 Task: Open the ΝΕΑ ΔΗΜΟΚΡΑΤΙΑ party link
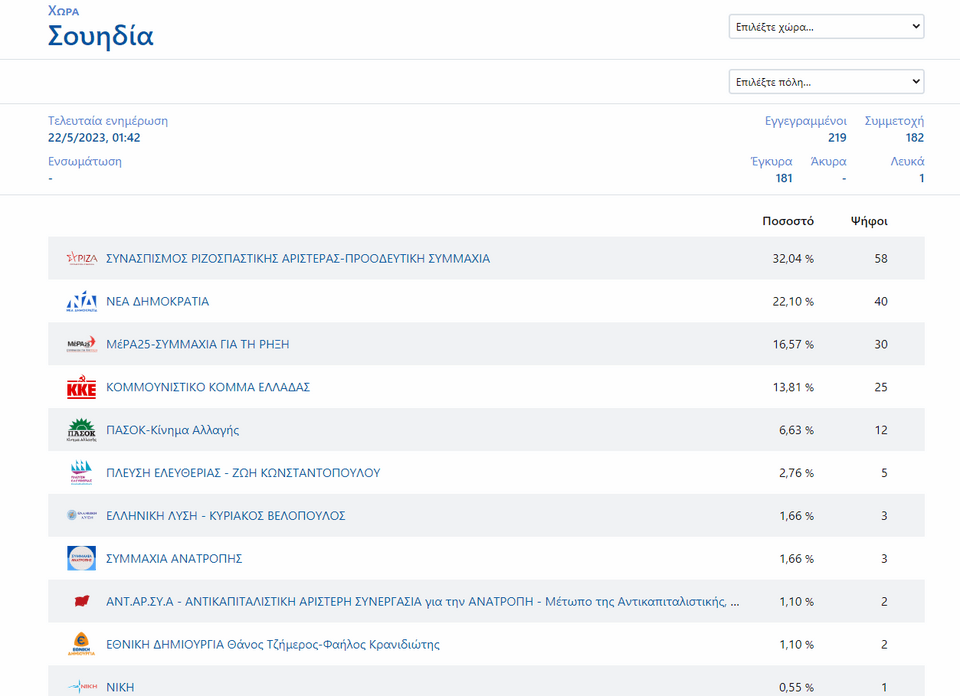(157, 301)
